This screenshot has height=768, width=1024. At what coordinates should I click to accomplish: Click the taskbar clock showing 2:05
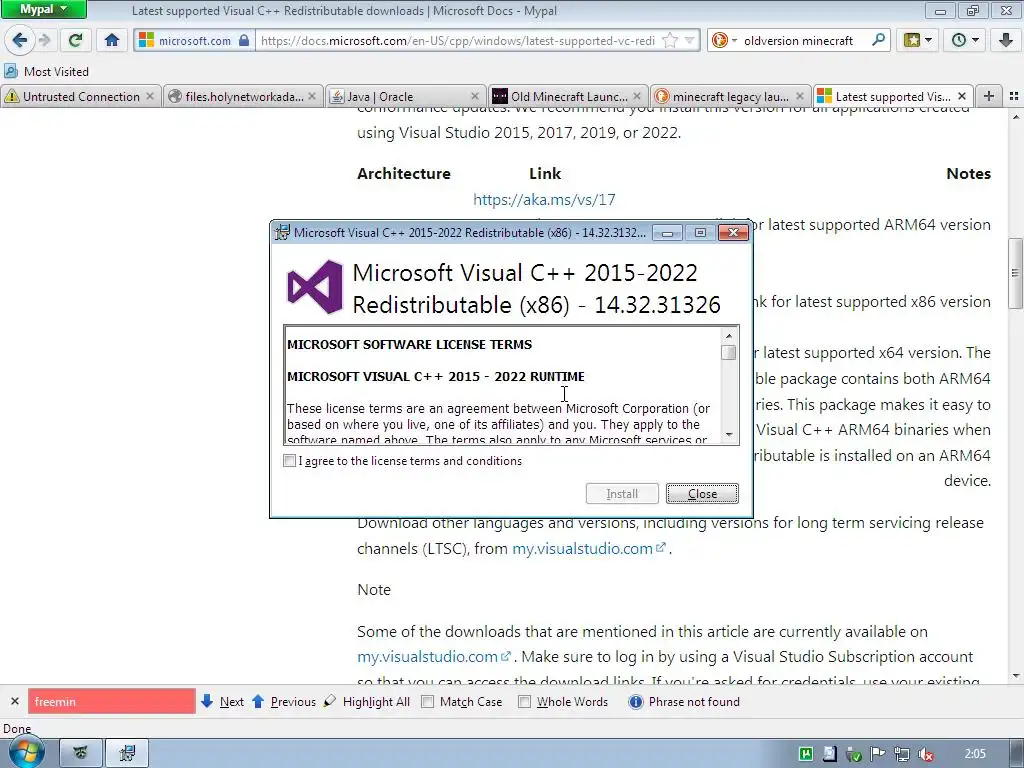975,754
